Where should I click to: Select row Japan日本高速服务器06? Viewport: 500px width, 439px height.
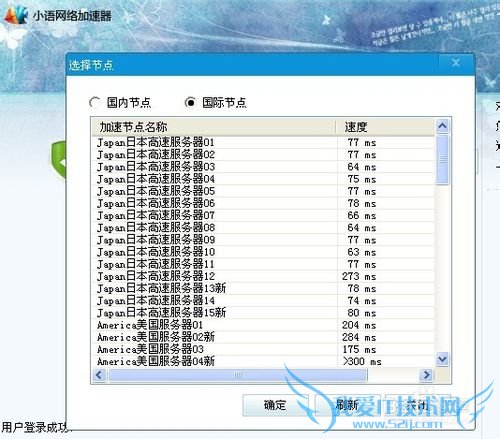pyautogui.click(x=263, y=203)
